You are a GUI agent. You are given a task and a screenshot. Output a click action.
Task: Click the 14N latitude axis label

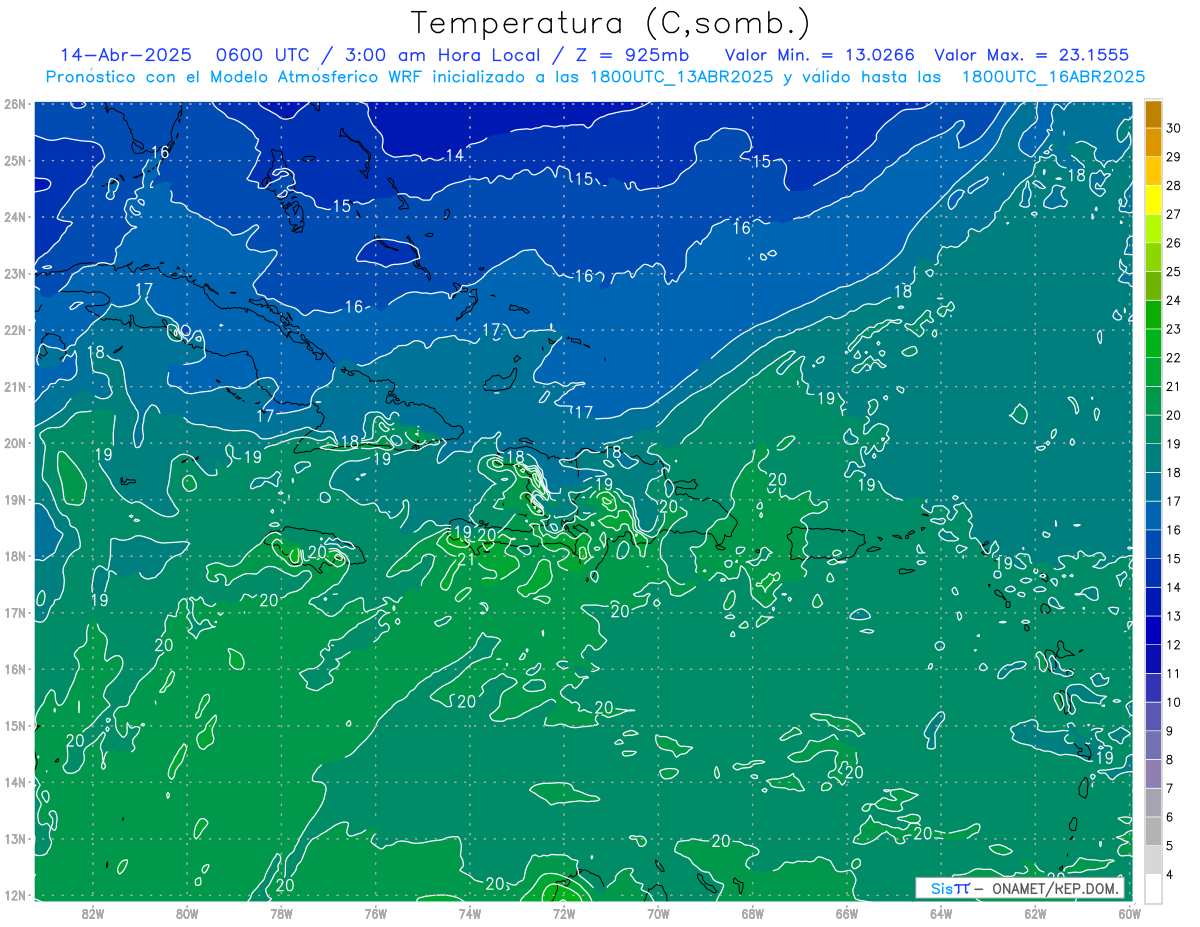(x=14, y=782)
